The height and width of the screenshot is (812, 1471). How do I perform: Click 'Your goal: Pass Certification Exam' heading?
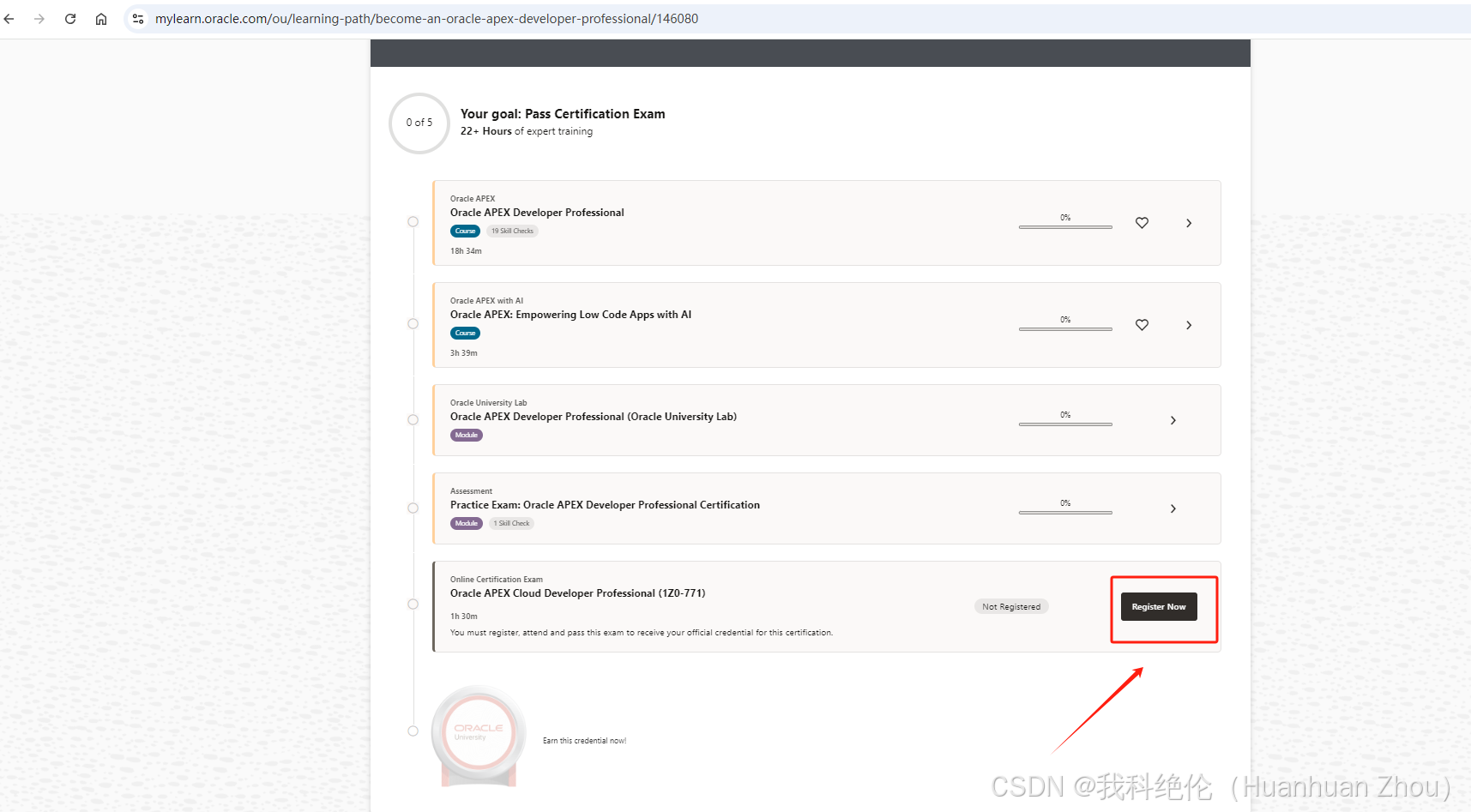coord(563,114)
